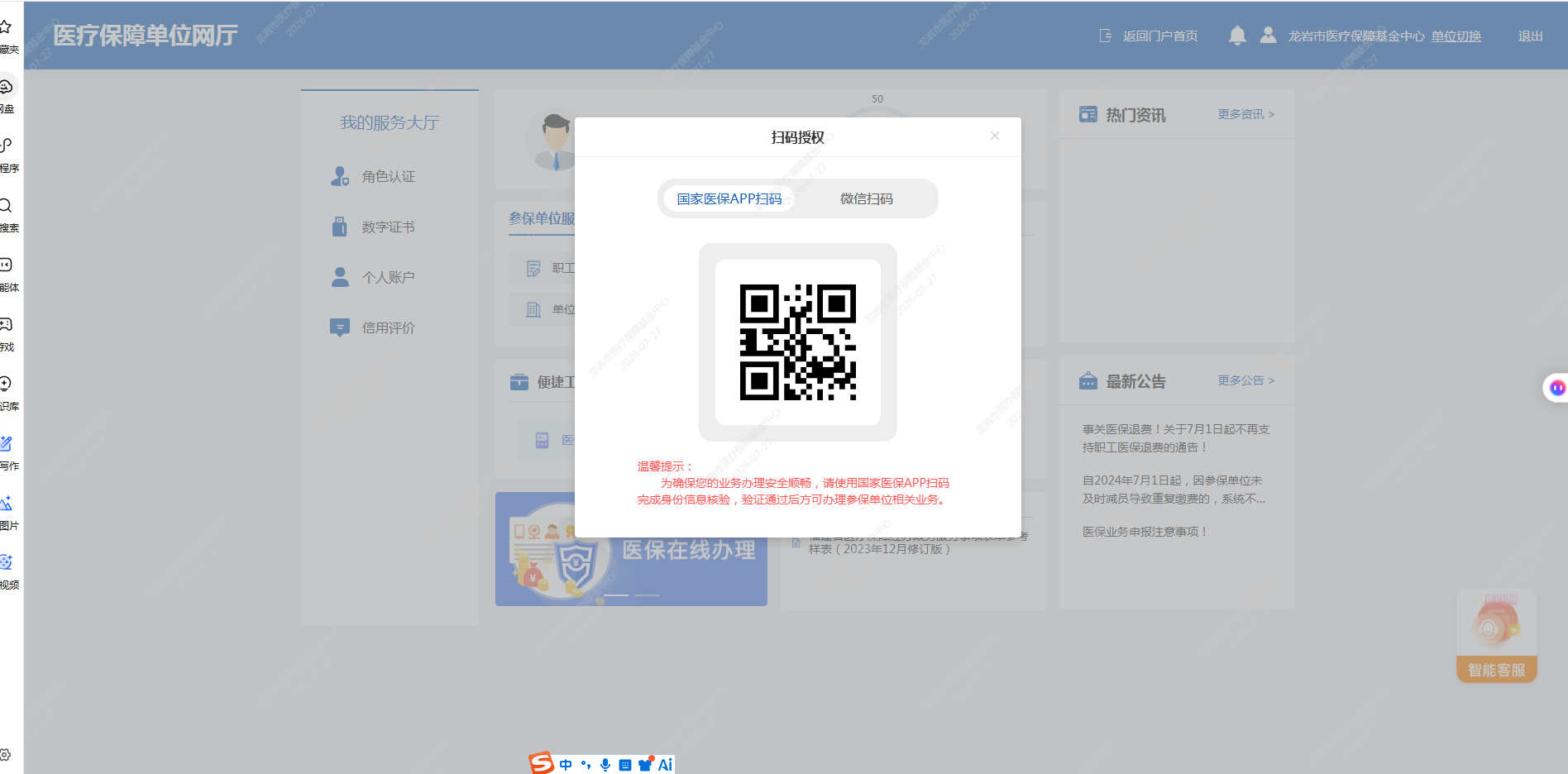1568x774 pixels.
Task: Click the 医保在线办理 banner
Action: coord(631,549)
